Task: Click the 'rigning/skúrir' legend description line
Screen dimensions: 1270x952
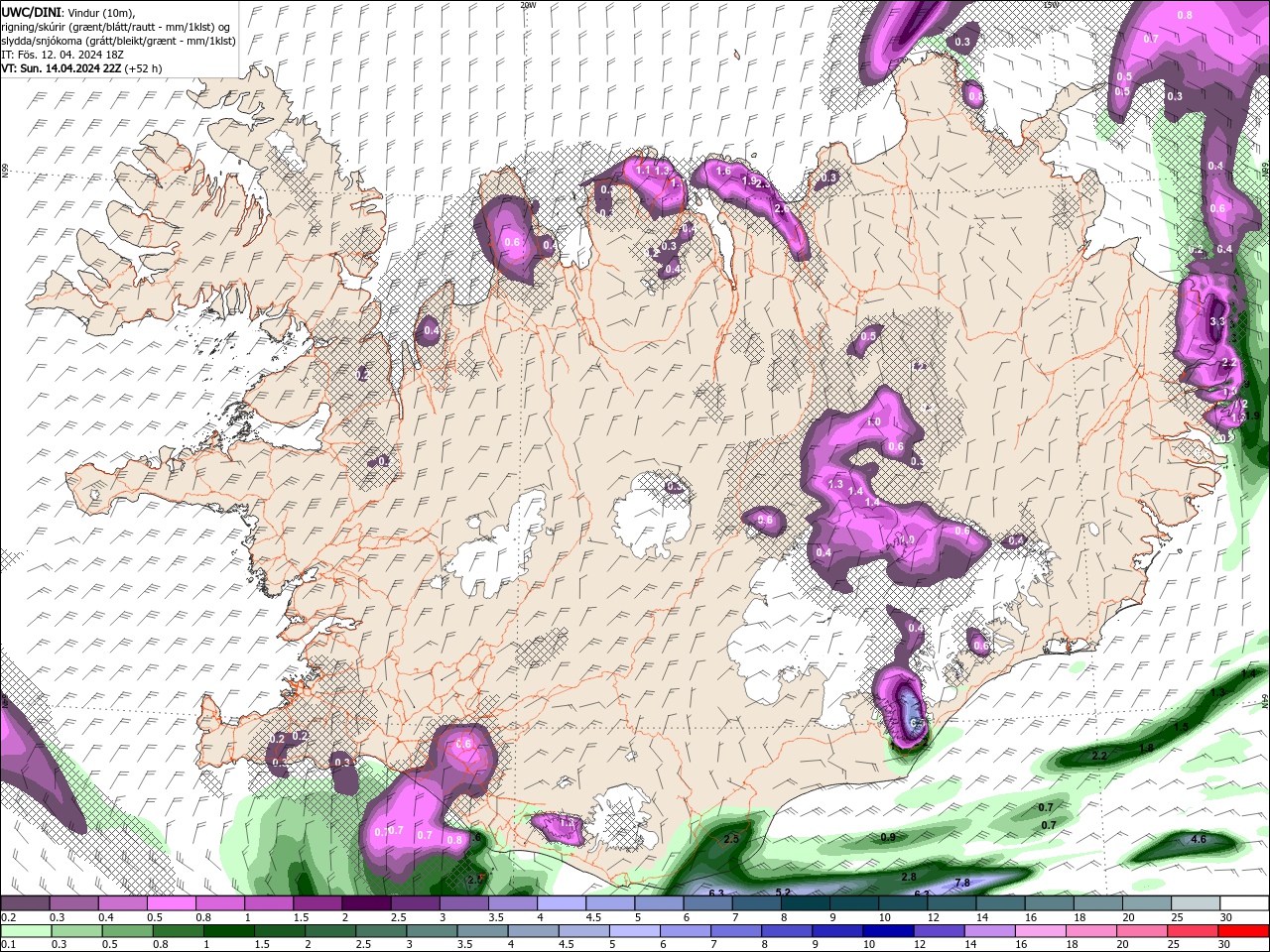Action: tap(115, 27)
